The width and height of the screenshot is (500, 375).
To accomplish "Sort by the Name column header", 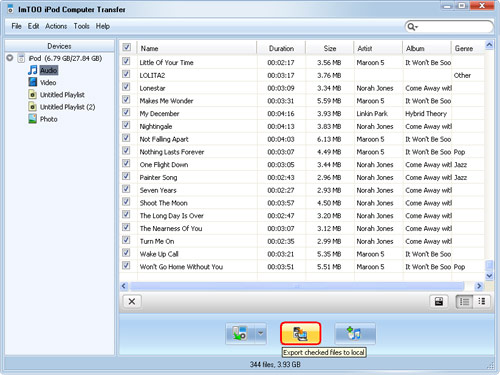I will coord(197,48).
